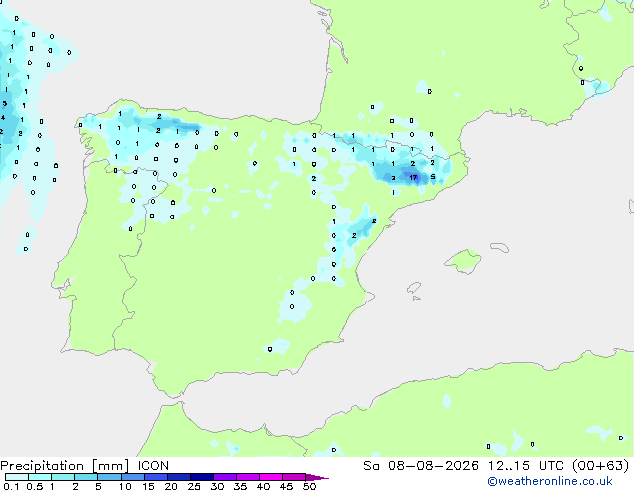Click the 25–30 mm navy legend swatch
634x490 pixels.
click(201, 477)
